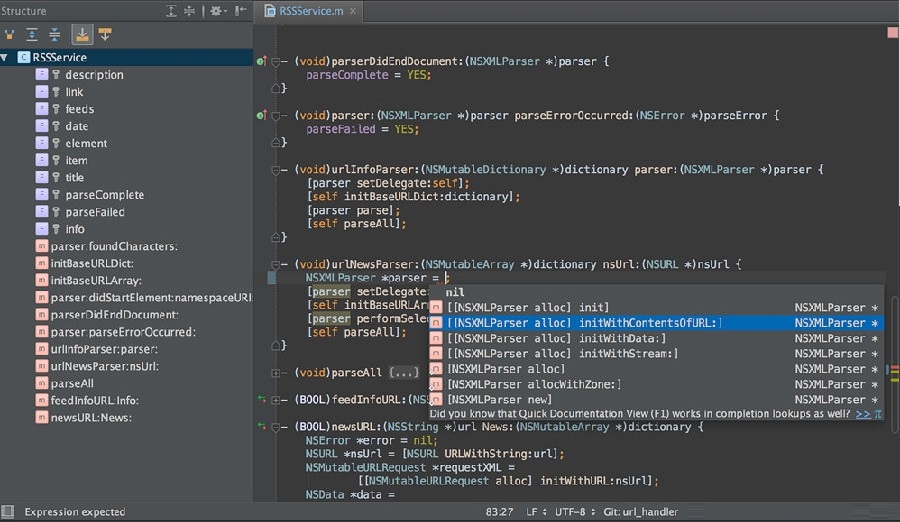Click the RSSService class icon
Image resolution: width=900 pixels, height=522 pixels.
coord(24,57)
